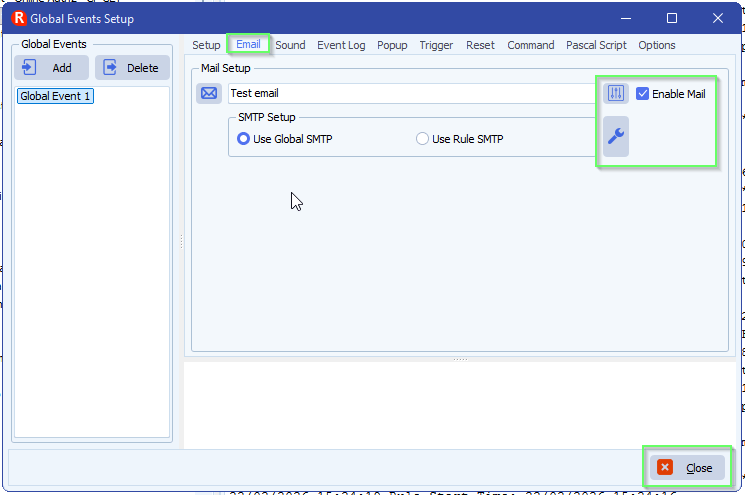Minimize the Global Events Setup window

click(x=626, y=19)
